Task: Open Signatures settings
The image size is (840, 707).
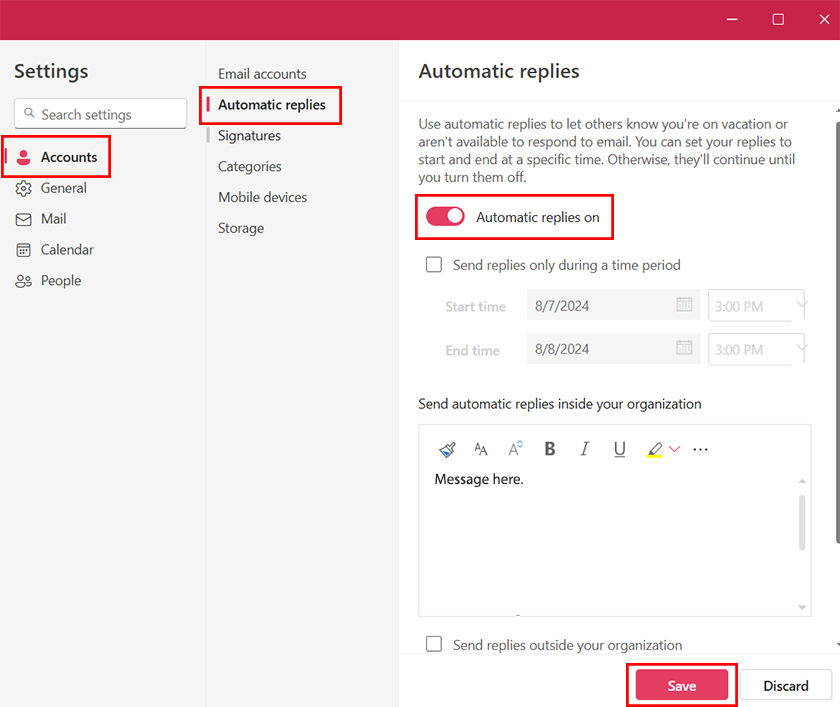Action: (249, 136)
